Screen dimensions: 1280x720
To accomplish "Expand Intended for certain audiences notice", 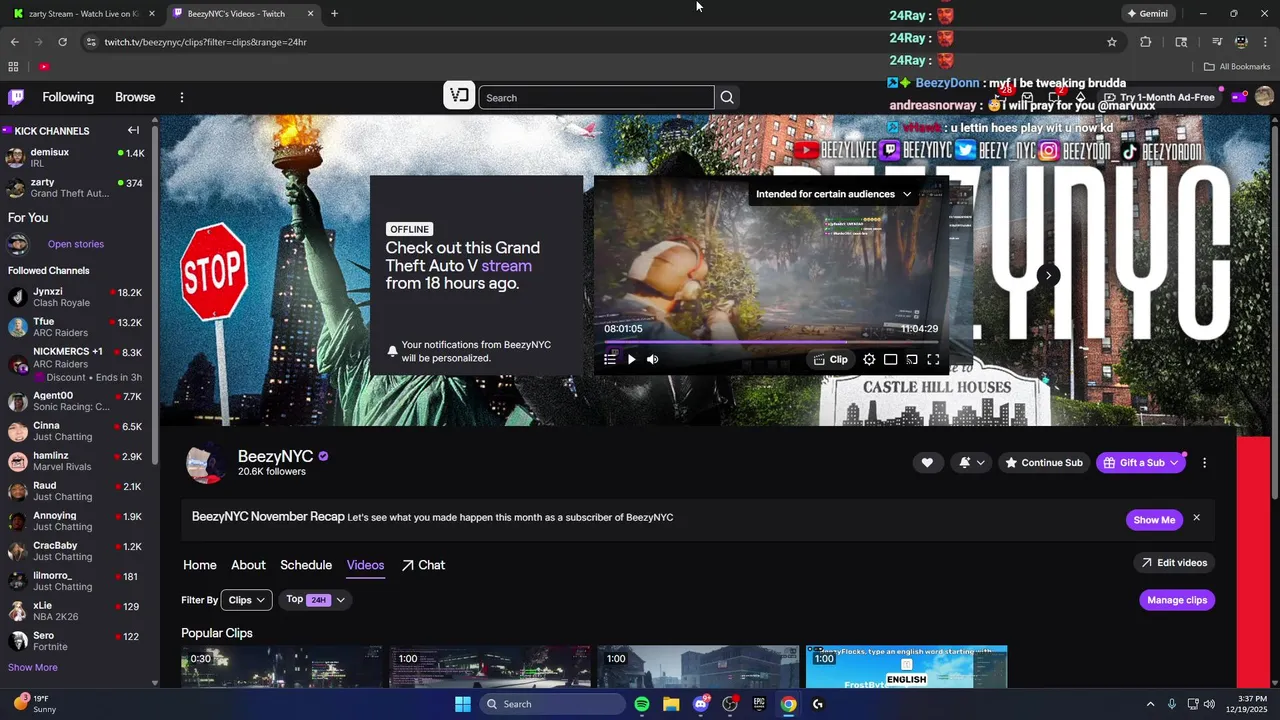I will [x=833, y=194].
